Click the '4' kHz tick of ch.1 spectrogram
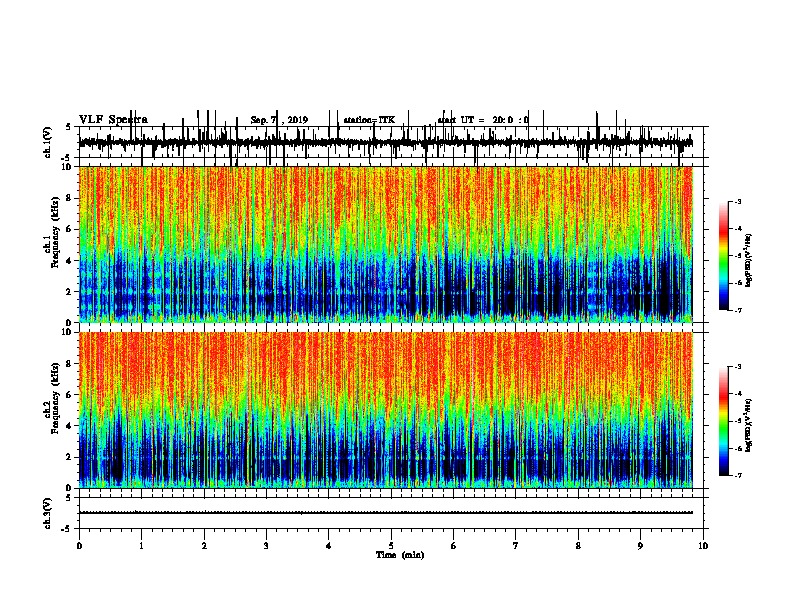Screen dimensions: 792x612 70,261
